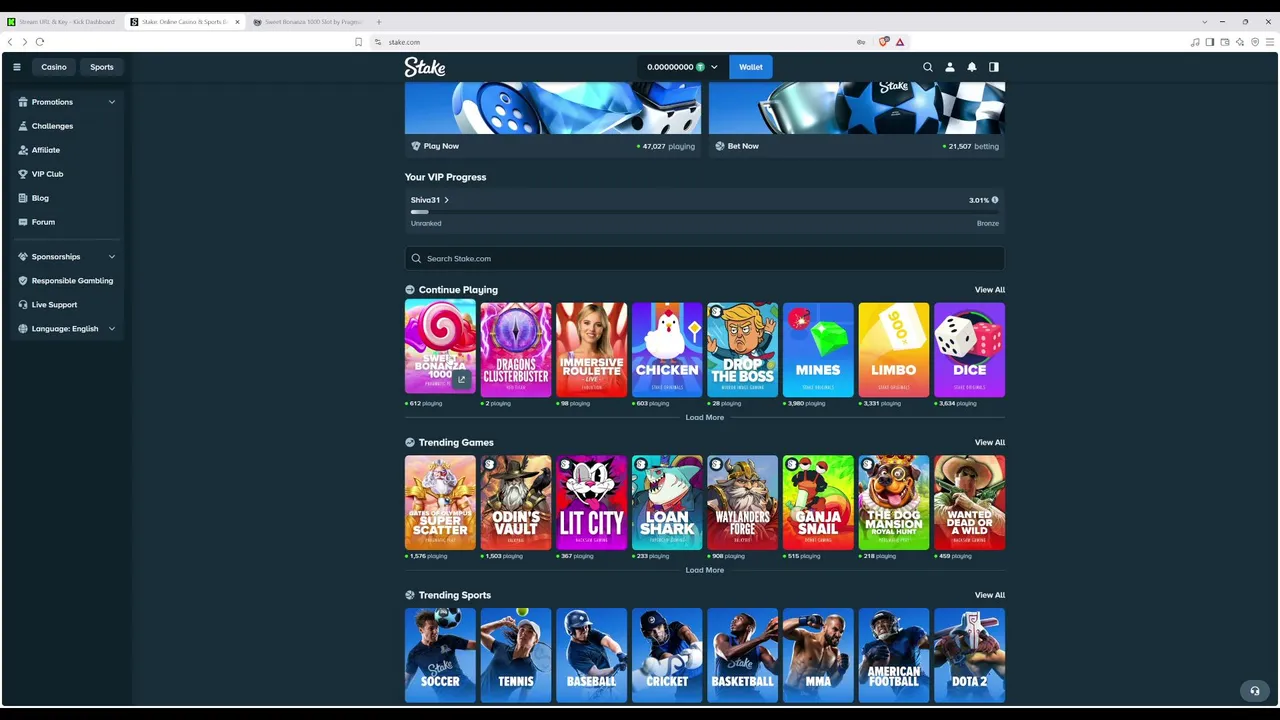Open the notifications bell

click(972, 67)
